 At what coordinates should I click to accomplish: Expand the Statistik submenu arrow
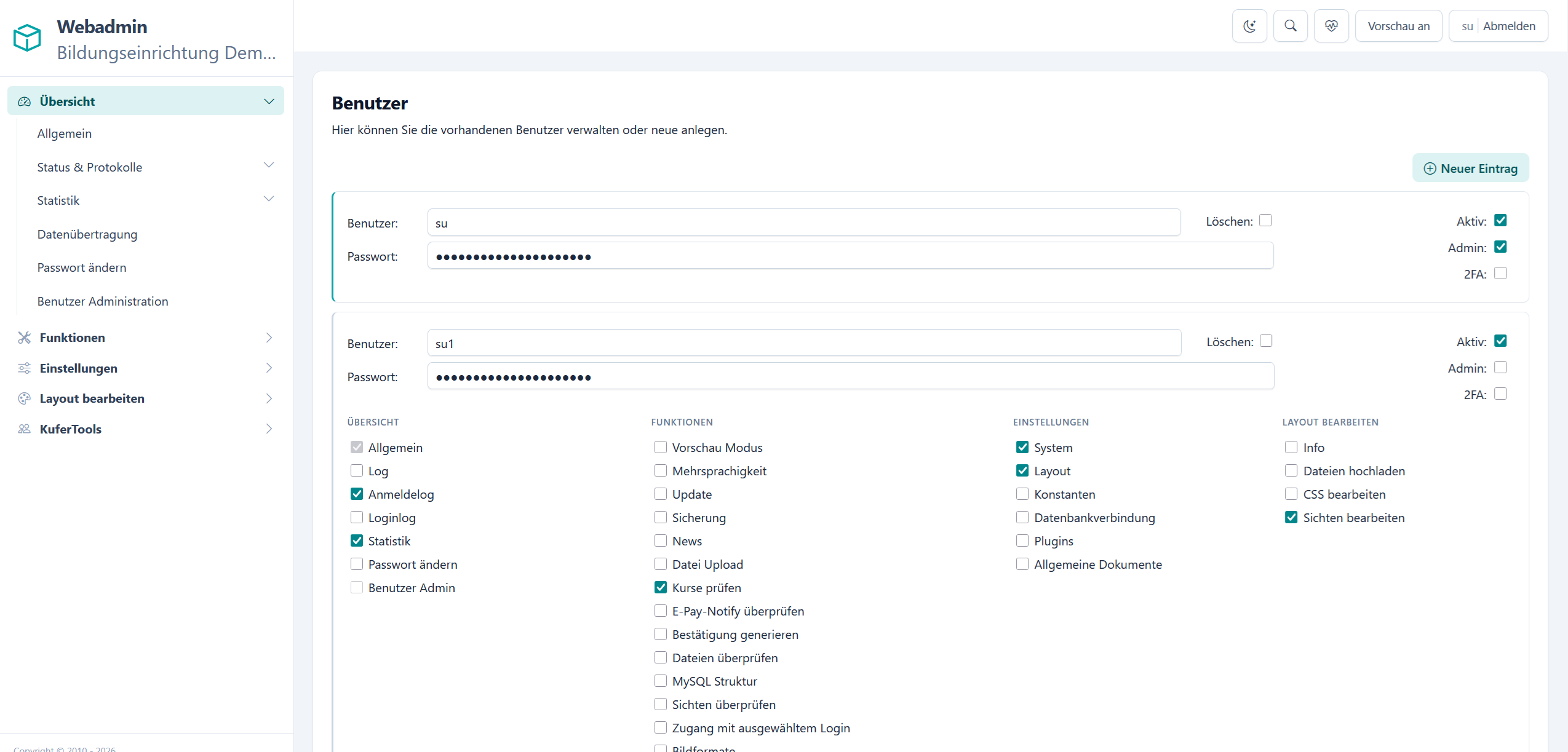tap(269, 199)
